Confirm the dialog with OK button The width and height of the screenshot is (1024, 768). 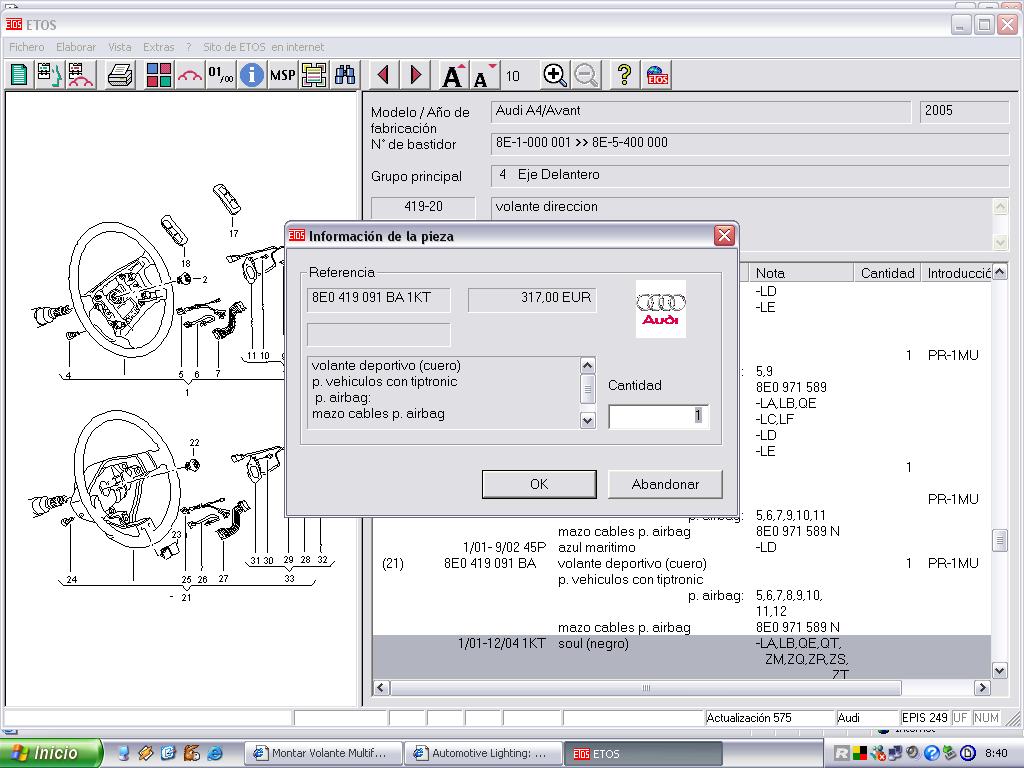click(539, 484)
